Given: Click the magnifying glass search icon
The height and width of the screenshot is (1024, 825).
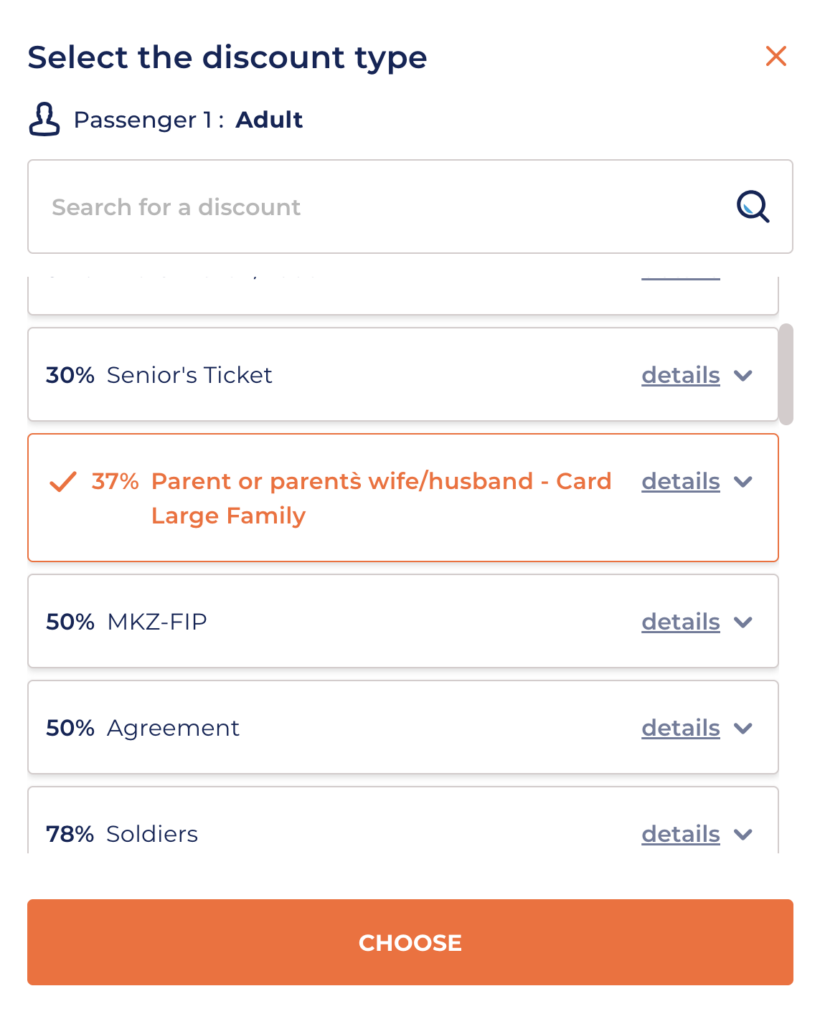Looking at the screenshot, I should [753, 207].
